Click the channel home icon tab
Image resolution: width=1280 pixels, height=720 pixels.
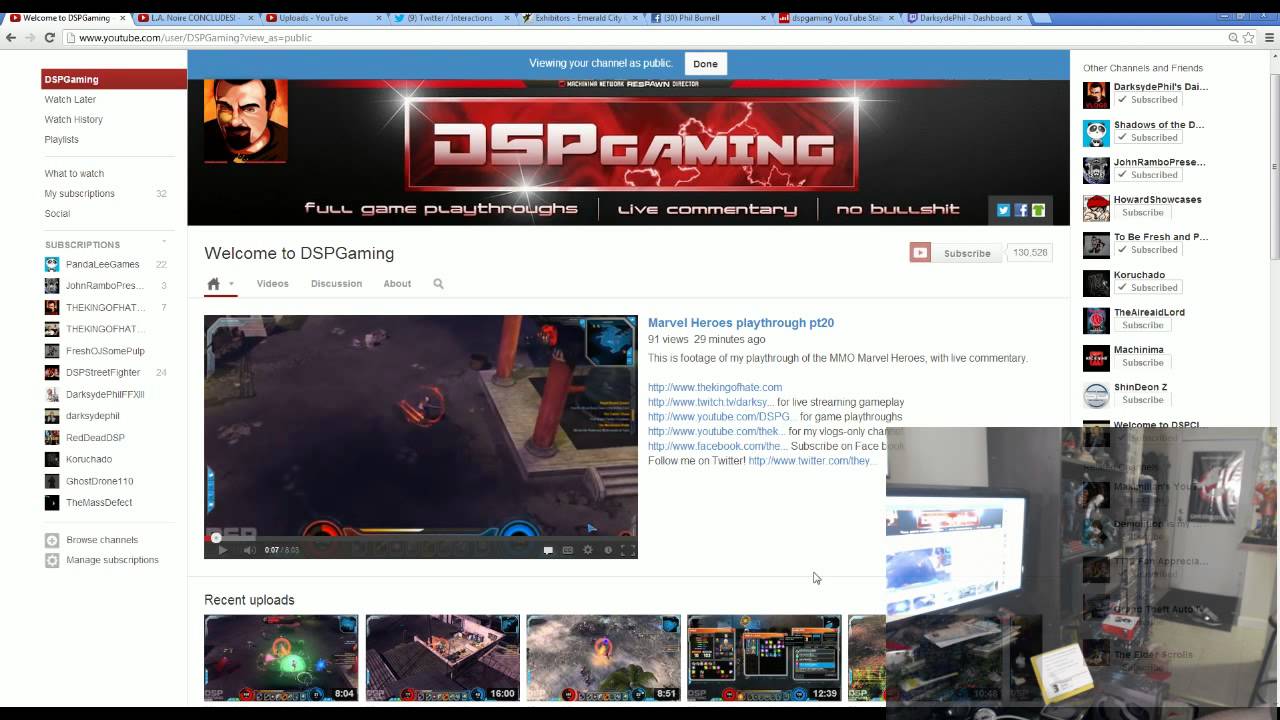click(x=213, y=284)
